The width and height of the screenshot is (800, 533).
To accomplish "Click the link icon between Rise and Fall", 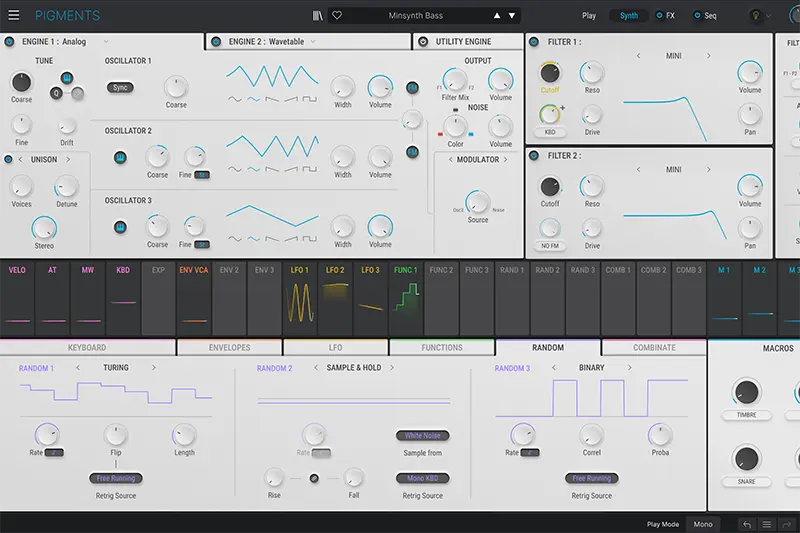I will point(313,478).
